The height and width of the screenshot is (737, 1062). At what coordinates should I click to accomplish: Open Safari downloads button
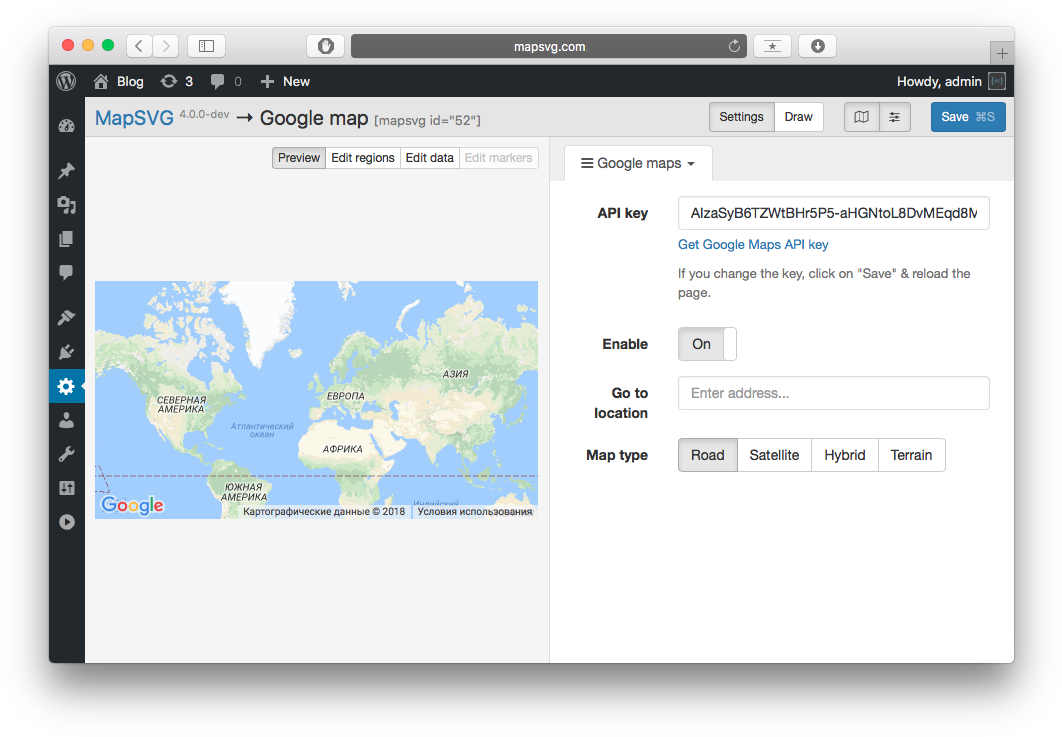click(x=817, y=46)
